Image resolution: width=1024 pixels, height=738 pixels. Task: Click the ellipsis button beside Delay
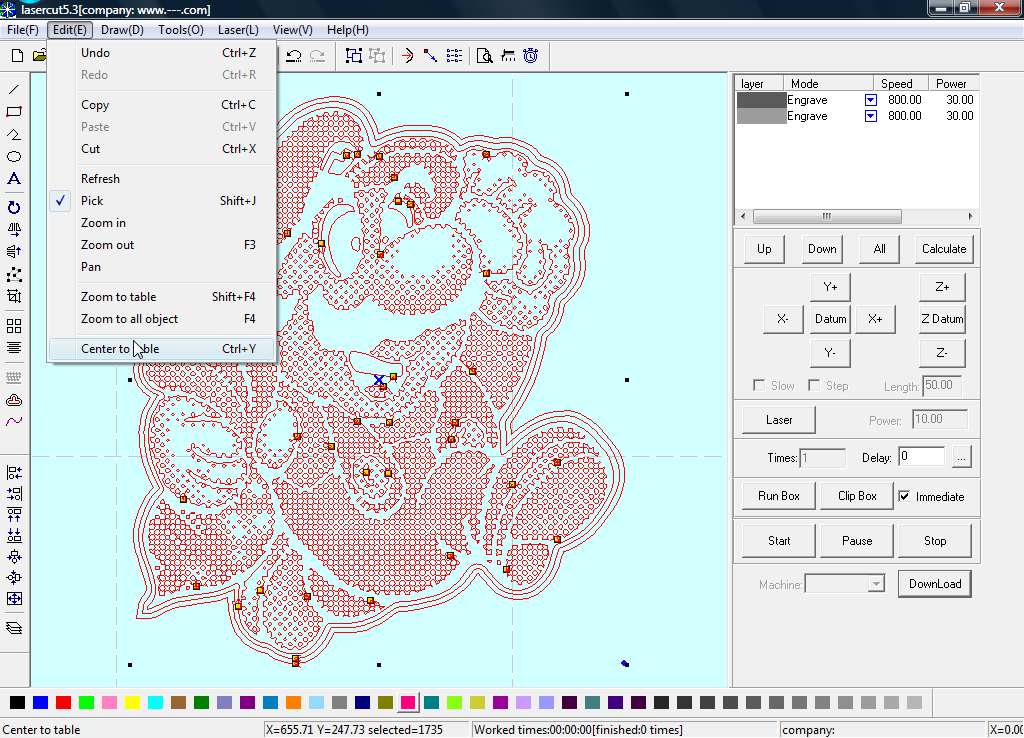coord(961,457)
